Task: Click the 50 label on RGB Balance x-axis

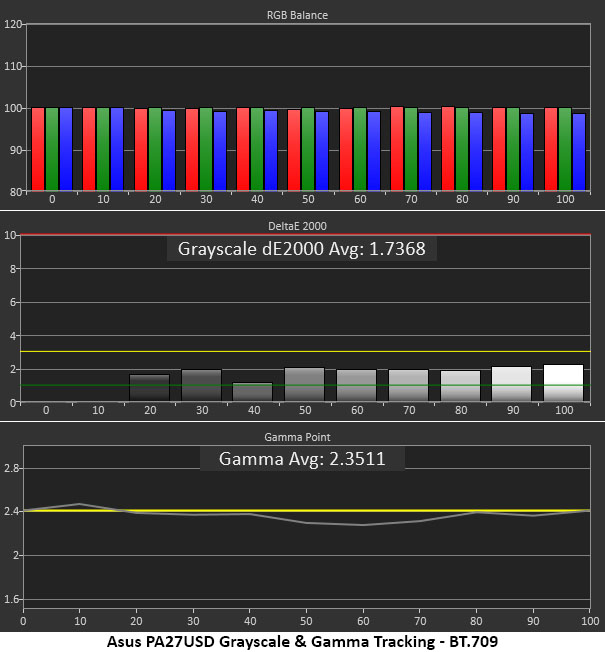Action: [x=308, y=199]
